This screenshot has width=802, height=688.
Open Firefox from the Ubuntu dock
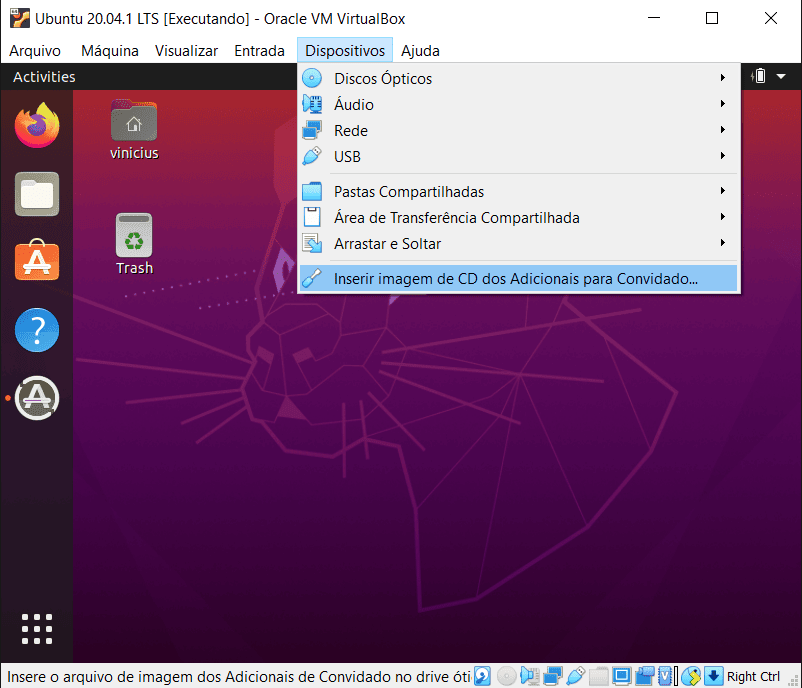point(37,125)
